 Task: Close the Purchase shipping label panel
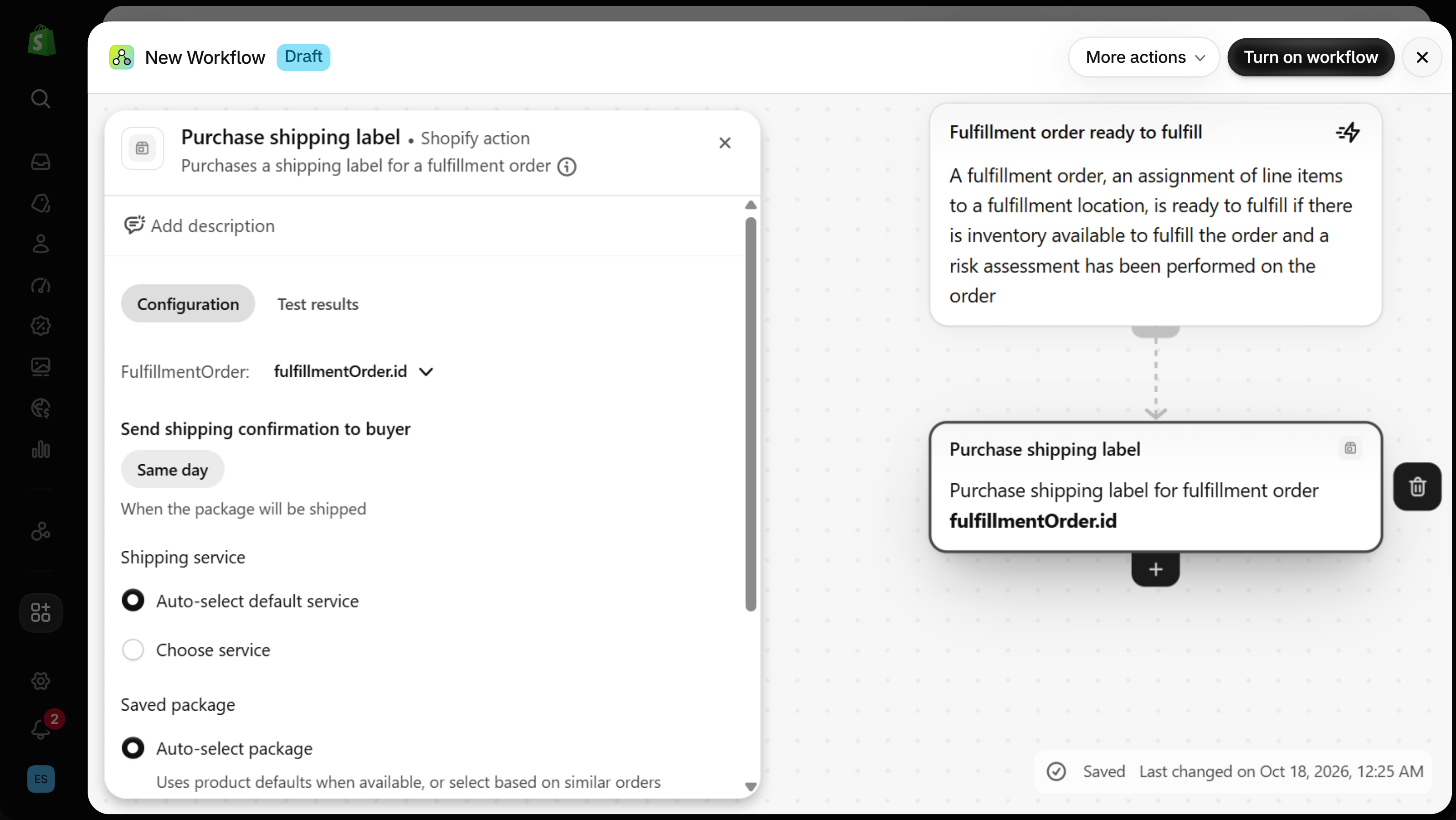click(725, 143)
